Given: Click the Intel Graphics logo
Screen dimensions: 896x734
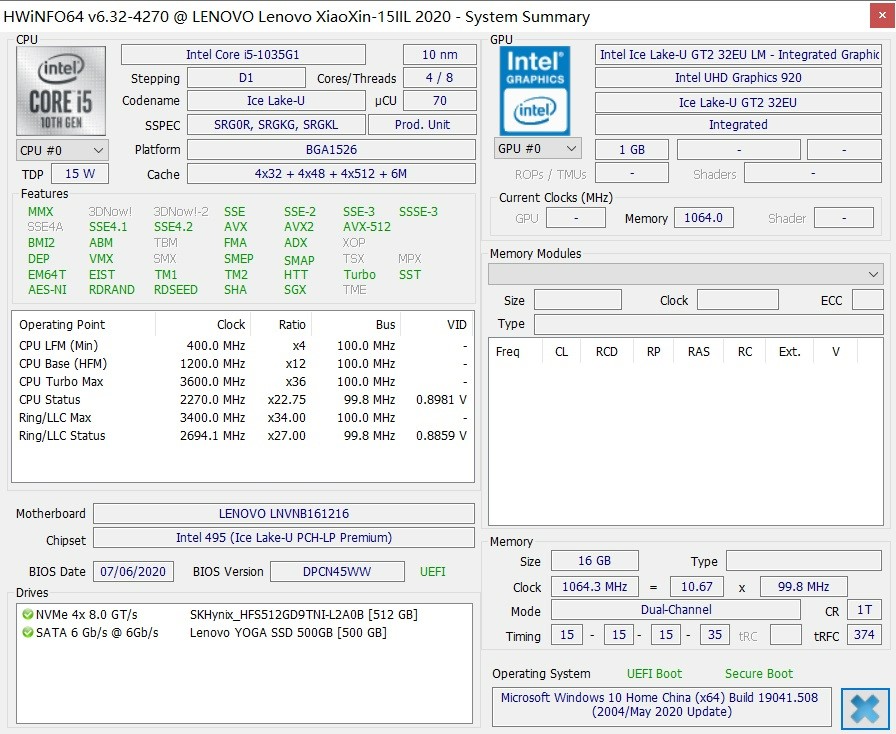Looking at the screenshot, I should [535, 90].
